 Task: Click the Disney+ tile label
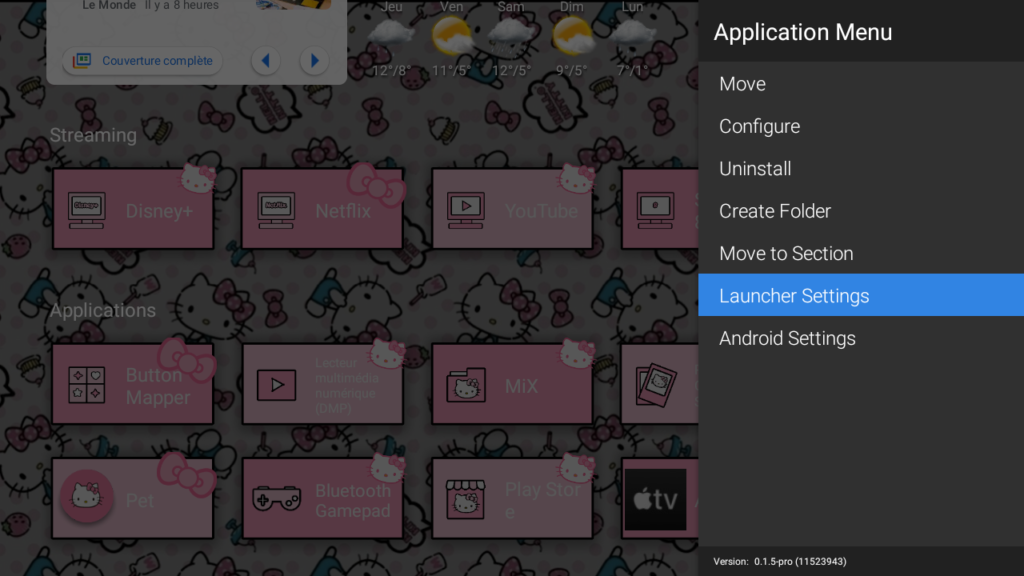click(x=159, y=211)
